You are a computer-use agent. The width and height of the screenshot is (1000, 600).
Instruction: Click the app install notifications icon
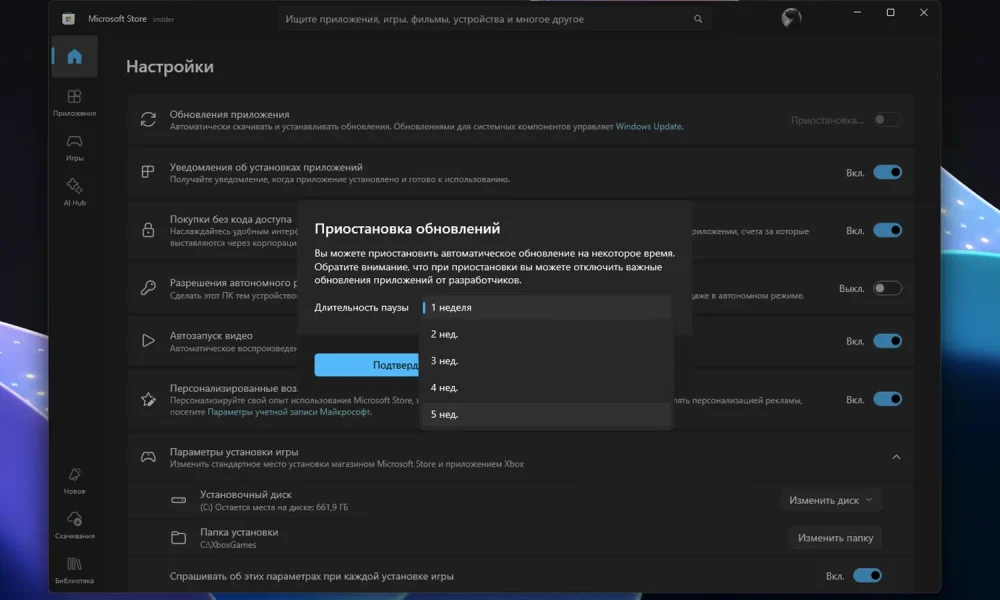pyautogui.click(x=148, y=172)
